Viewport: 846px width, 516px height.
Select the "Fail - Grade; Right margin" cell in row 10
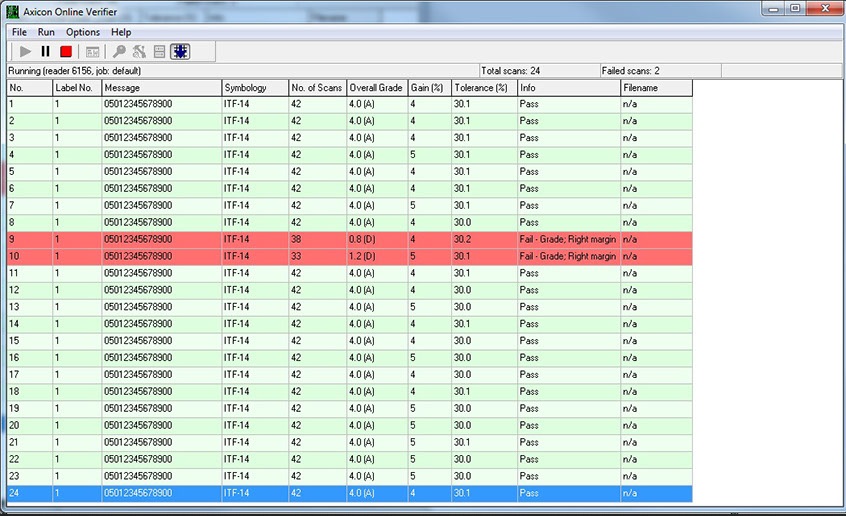click(569, 256)
